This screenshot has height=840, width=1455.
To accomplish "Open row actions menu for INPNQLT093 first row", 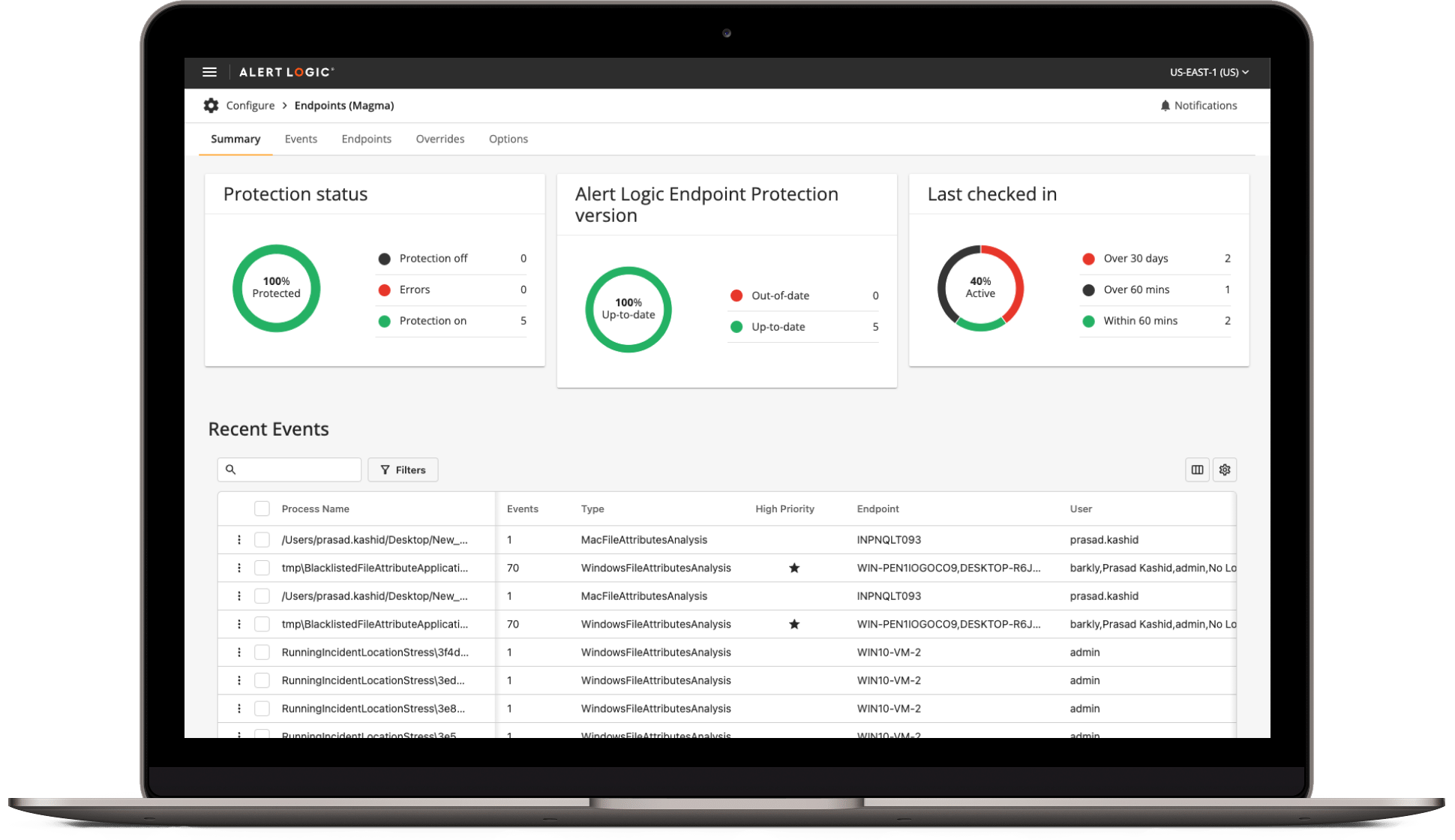I will pyautogui.click(x=239, y=540).
